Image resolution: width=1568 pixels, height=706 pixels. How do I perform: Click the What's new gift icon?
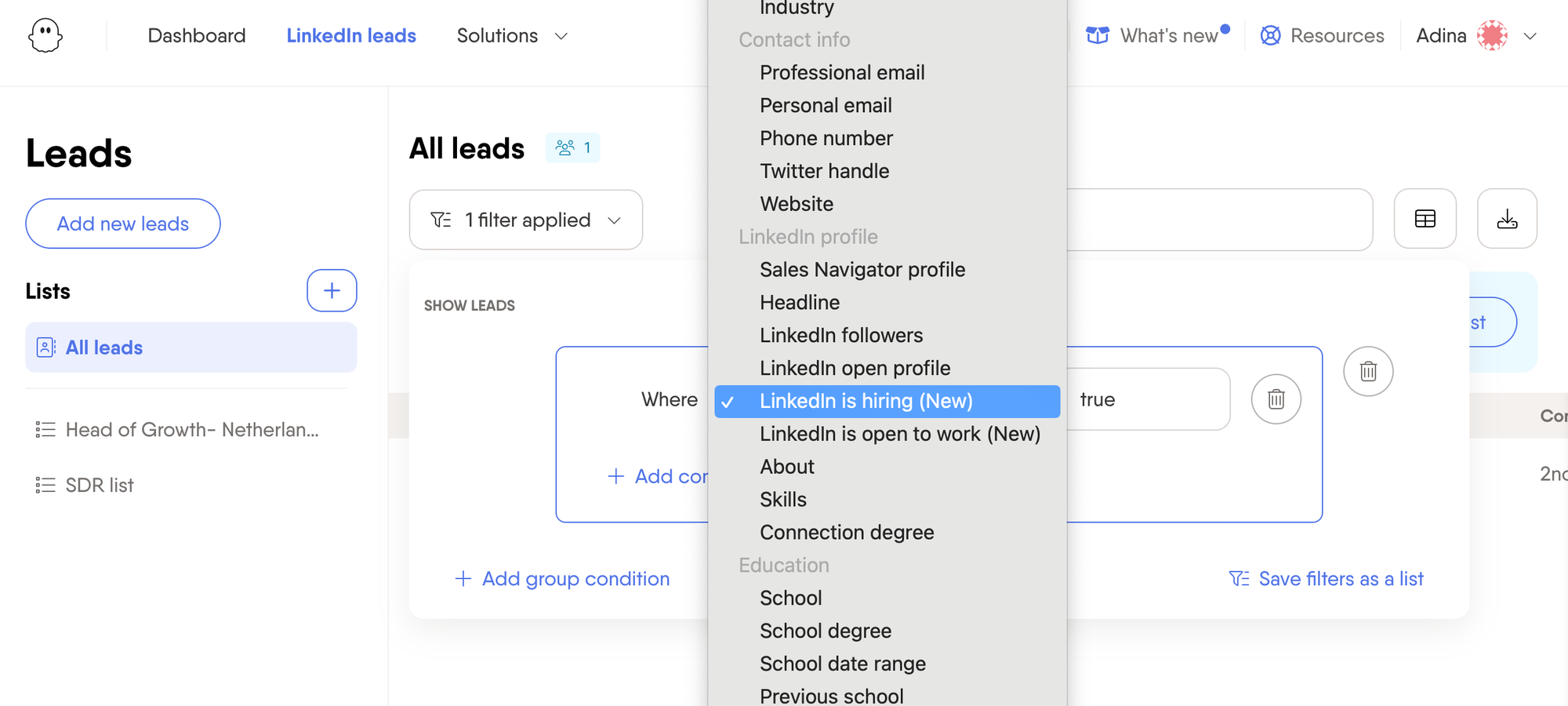click(1097, 35)
